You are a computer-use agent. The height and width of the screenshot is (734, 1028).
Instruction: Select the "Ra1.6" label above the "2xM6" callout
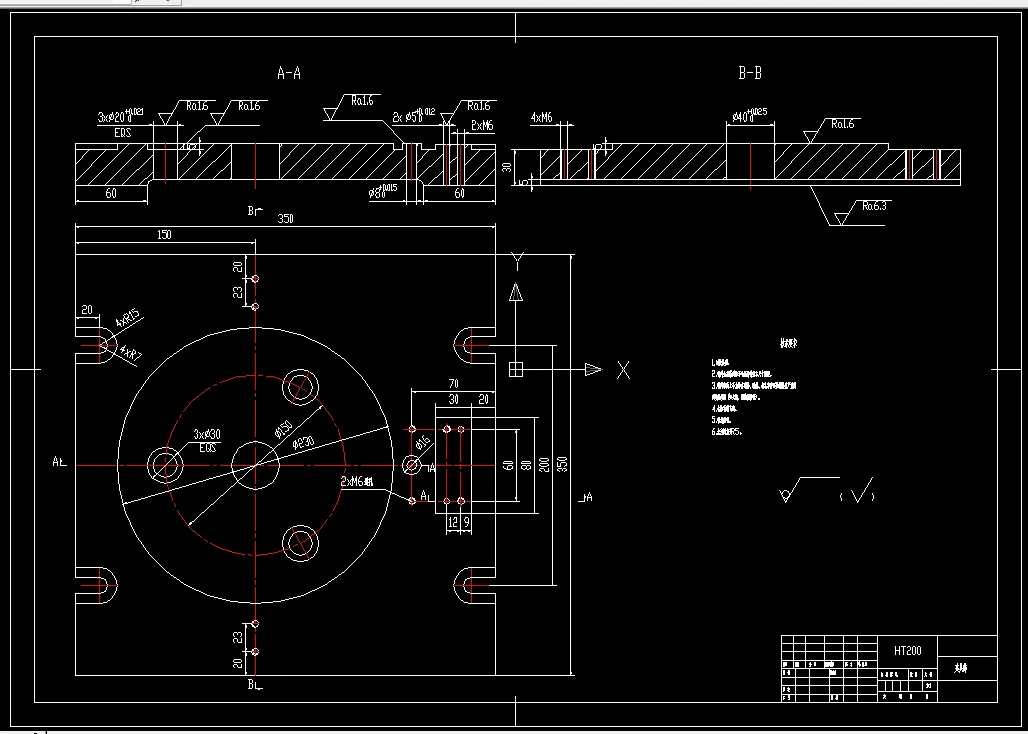(x=479, y=106)
